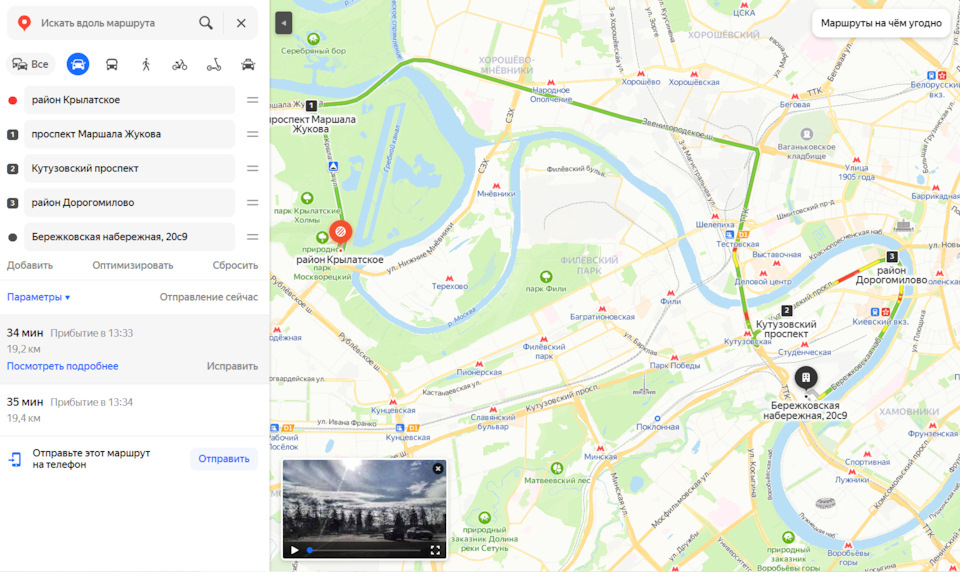Click 'Маршруты на чём угодно' button
The image size is (960, 572).
[x=881, y=23]
